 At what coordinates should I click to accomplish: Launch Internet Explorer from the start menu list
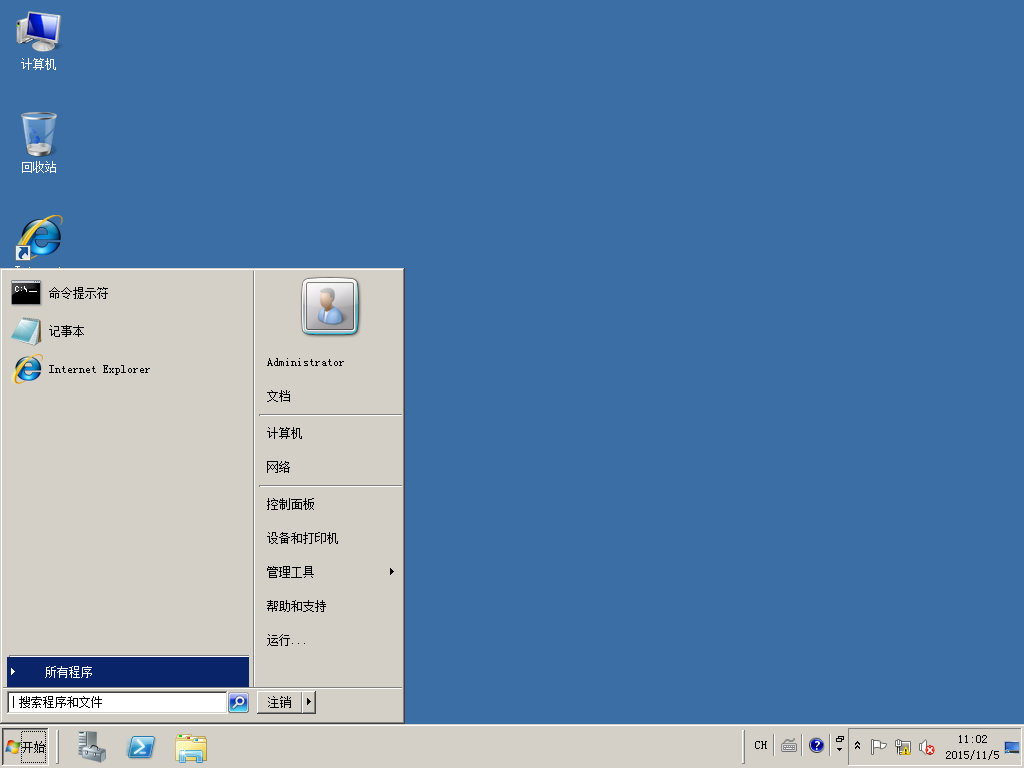[x=128, y=369]
